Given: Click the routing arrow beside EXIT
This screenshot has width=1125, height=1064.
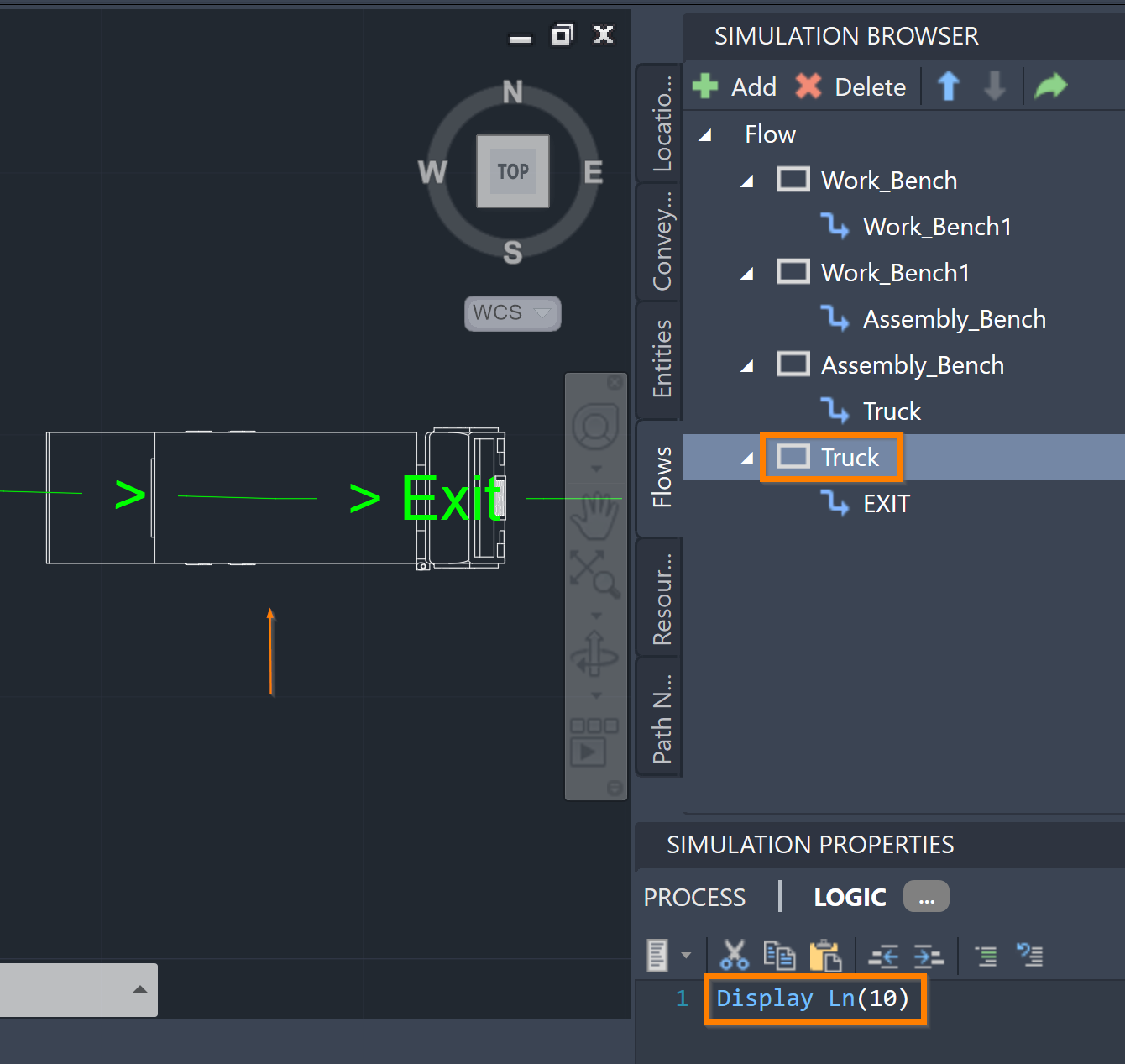Looking at the screenshot, I should 835,502.
